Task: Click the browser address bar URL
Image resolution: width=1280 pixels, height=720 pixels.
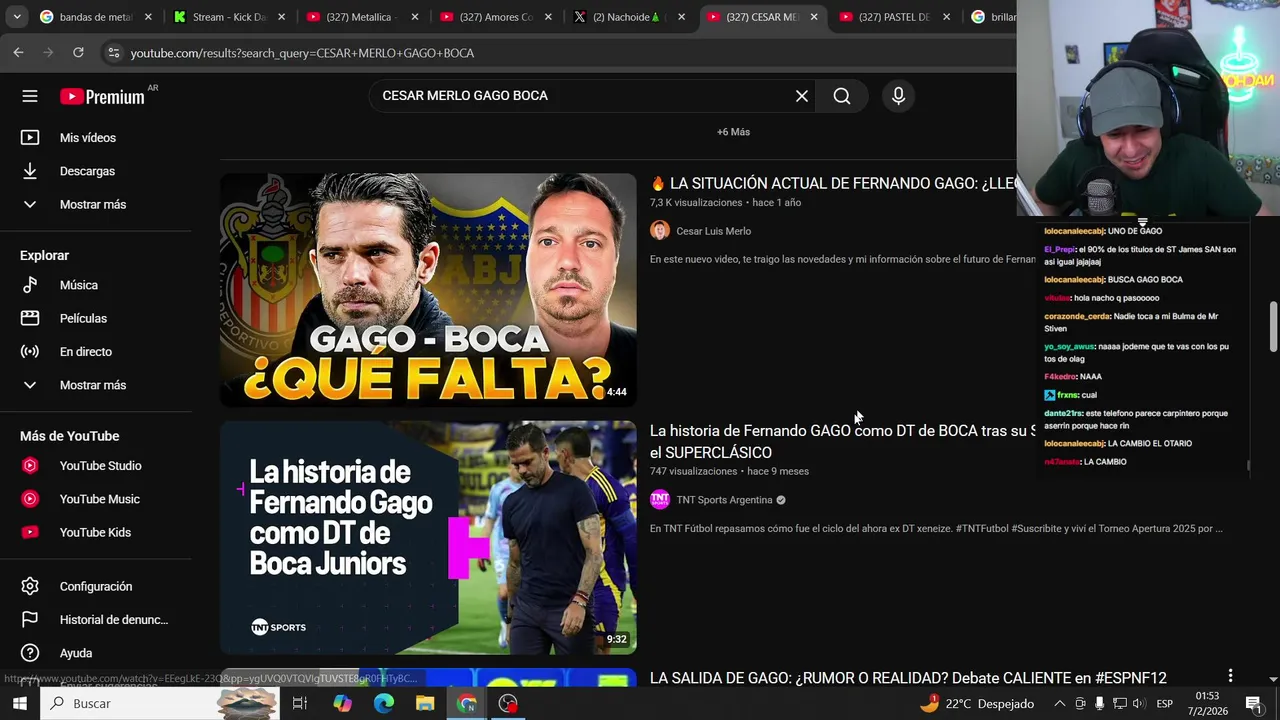Action: [x=302, y=52]
